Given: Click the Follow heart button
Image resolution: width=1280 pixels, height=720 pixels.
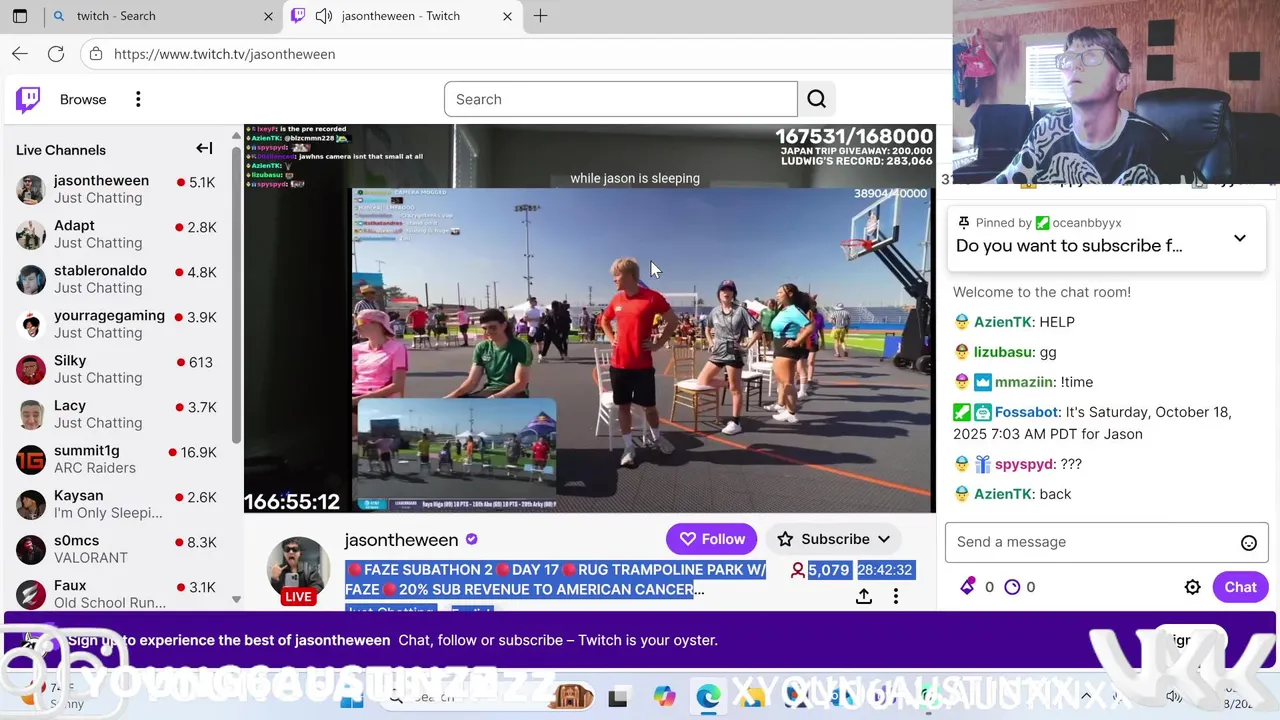Looking at the screenshot, I should [x=711, y=539].
